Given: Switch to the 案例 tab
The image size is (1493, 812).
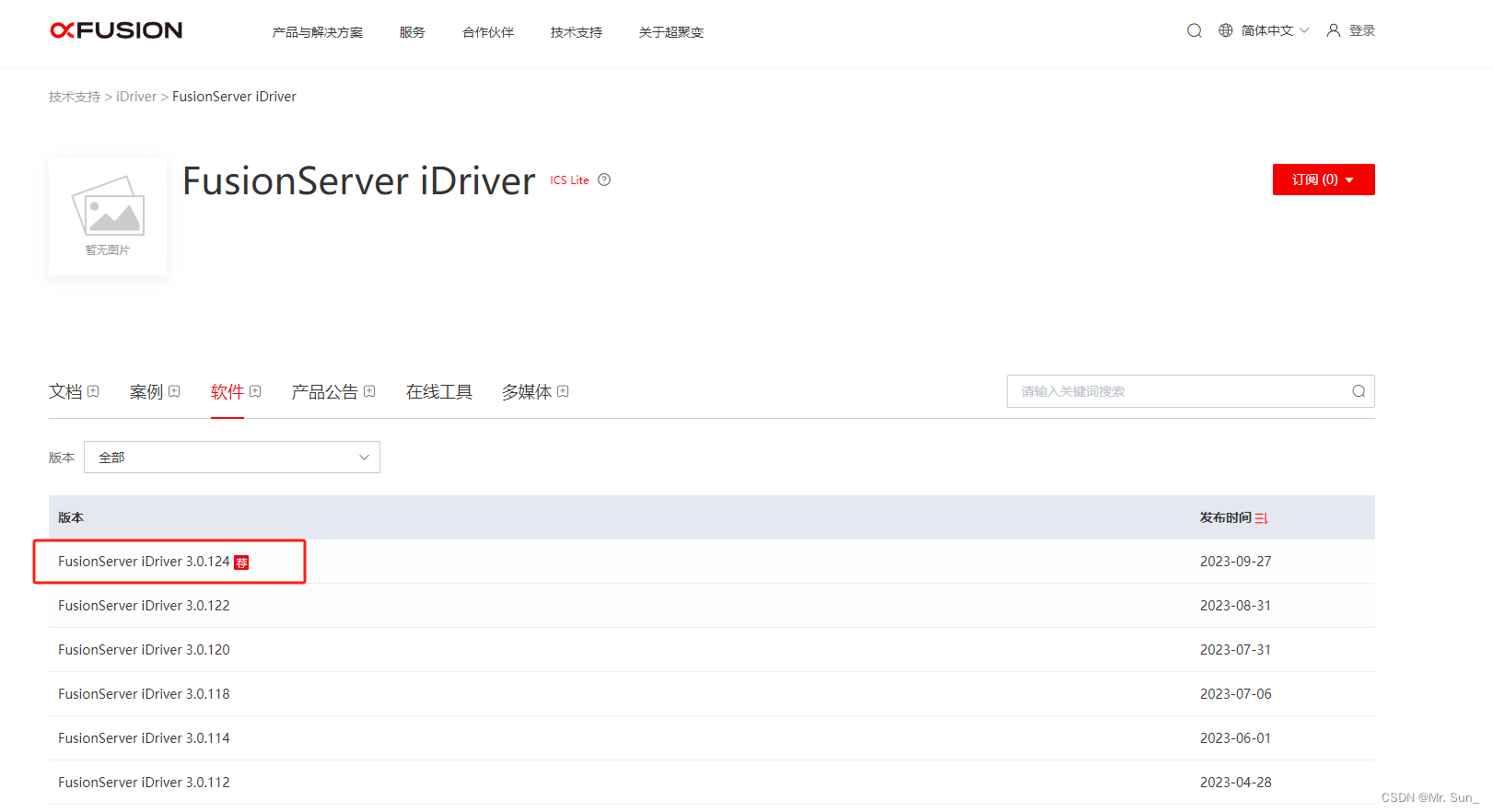Looking at the screenshot, I should coord(146,391).
